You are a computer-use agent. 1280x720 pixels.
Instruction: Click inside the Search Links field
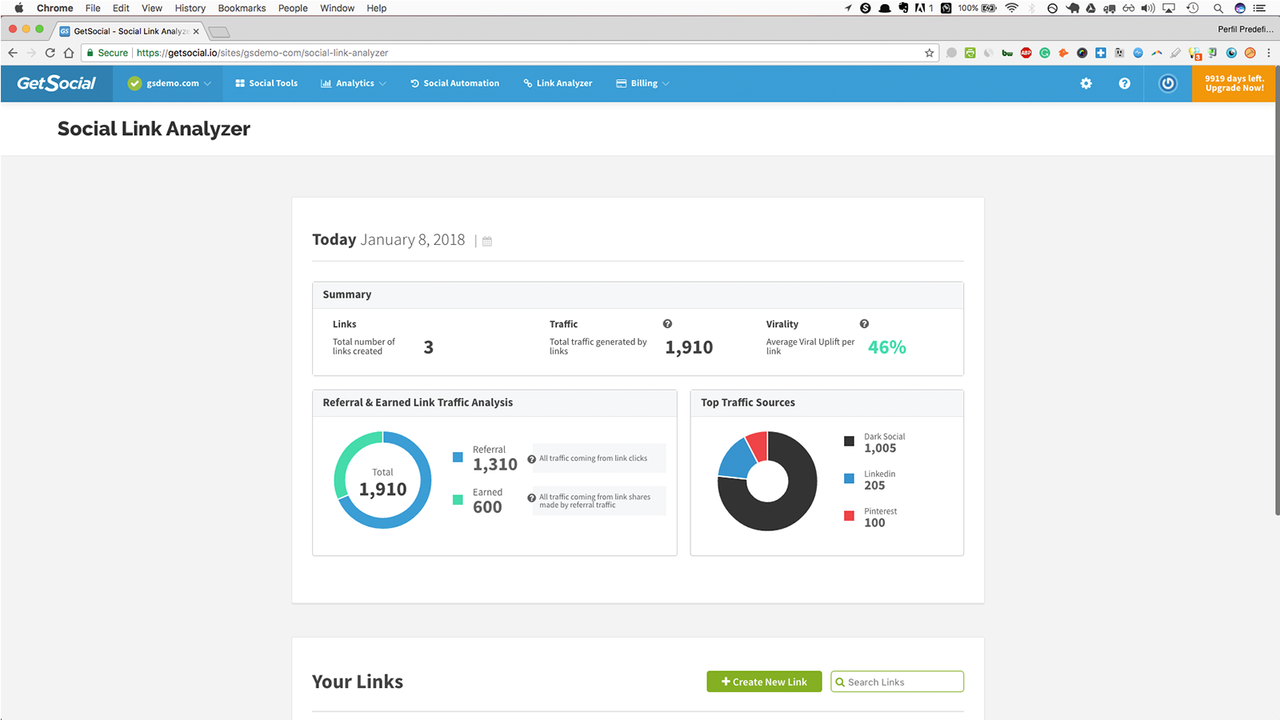click(896, 681)
